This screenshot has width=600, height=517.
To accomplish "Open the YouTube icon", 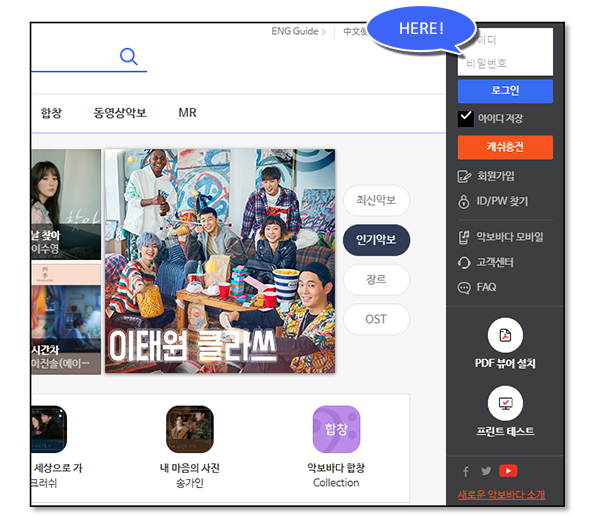I will click(508, 471).
